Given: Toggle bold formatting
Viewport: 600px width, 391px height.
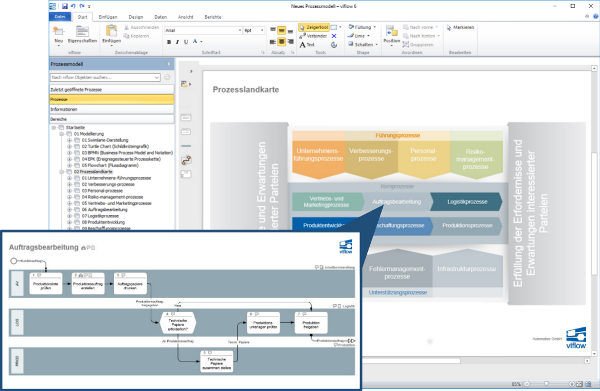Looking at the screenshot, I should click(169, 42).
